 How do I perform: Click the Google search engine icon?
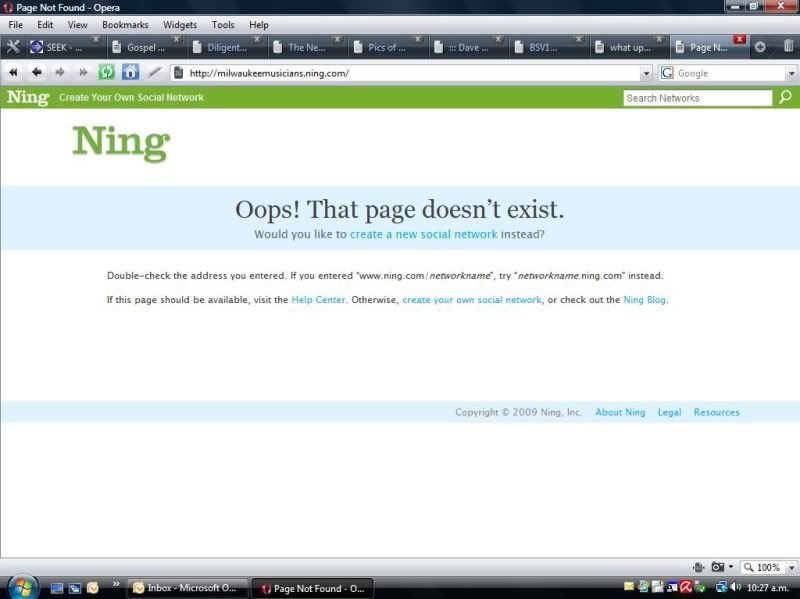click(667, 73)
